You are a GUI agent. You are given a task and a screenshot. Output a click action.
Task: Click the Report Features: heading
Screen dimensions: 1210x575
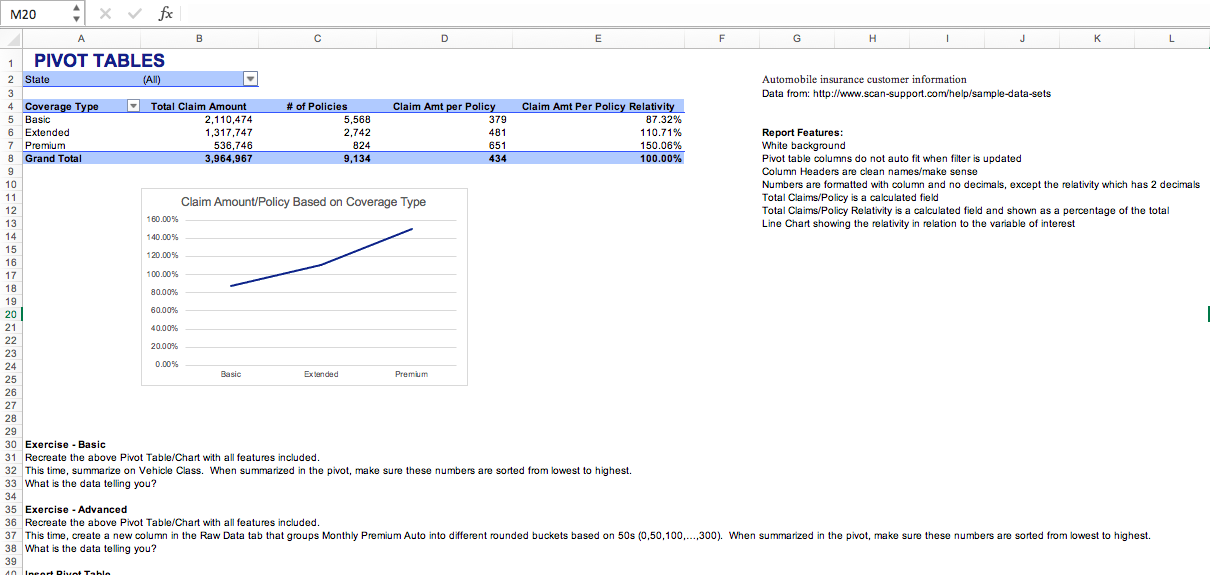click(802, 132)
